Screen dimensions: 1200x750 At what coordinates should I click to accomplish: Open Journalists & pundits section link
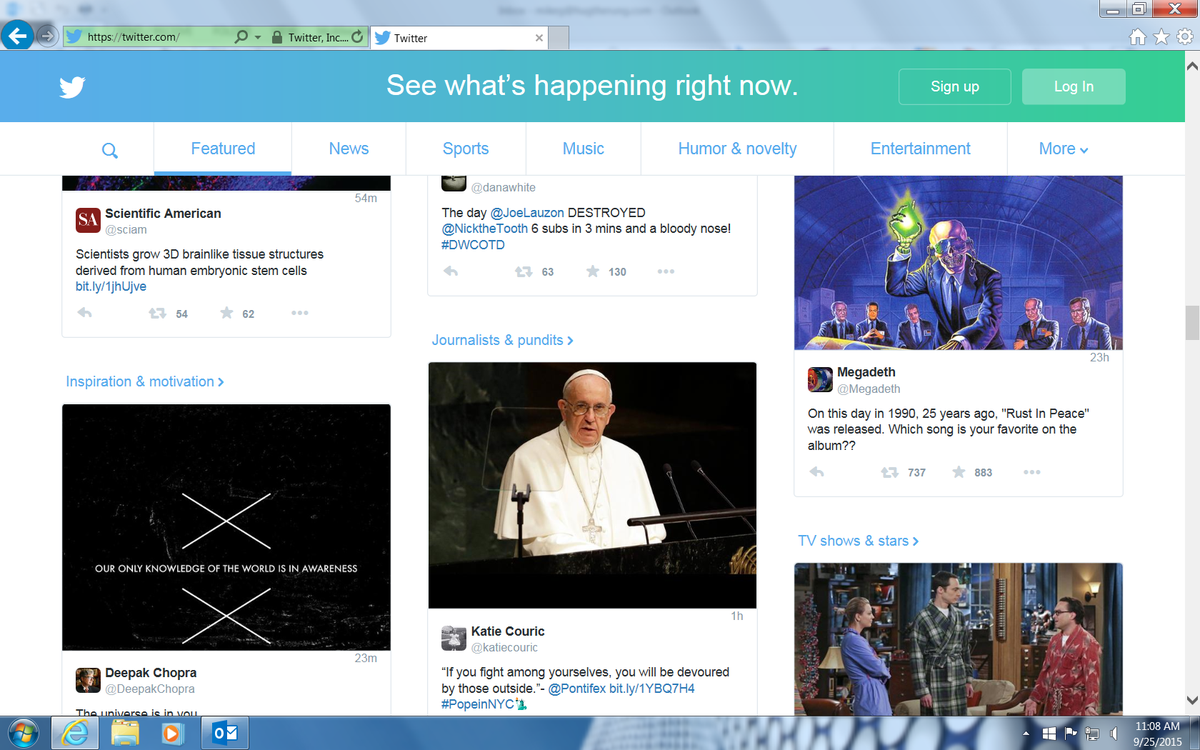pos(502,340)
